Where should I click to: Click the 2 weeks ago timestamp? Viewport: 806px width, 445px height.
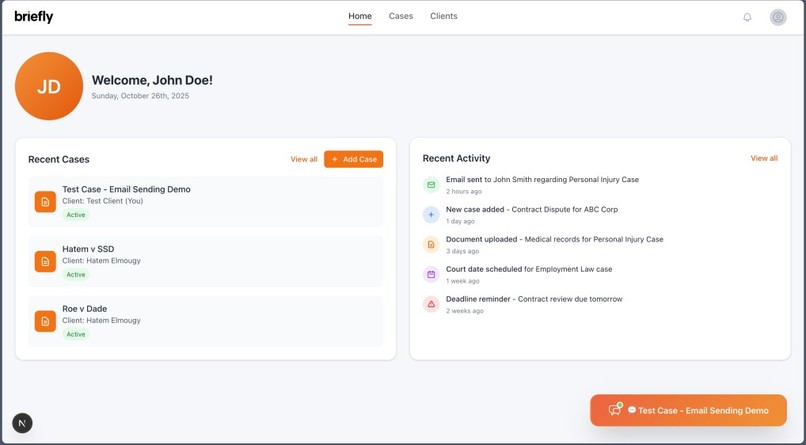point(465,310)
